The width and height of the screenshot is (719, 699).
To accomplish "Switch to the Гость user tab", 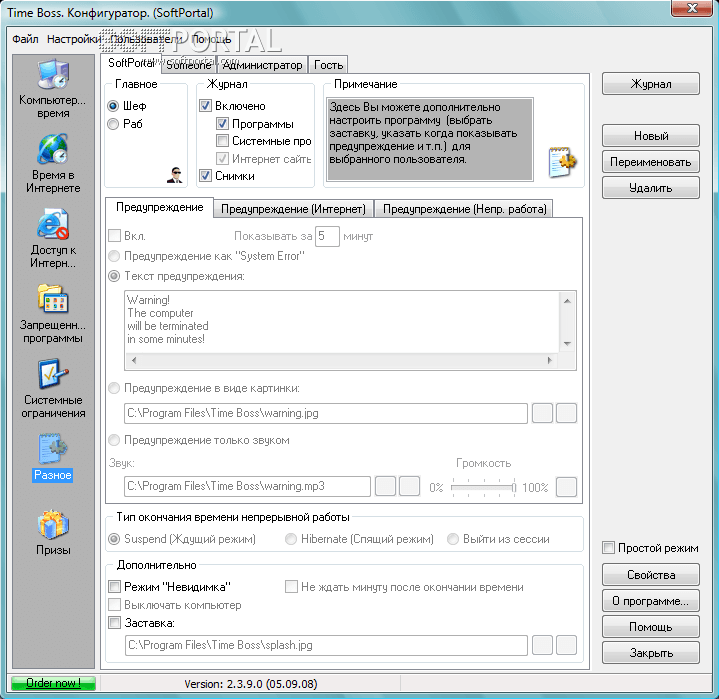I will pos(328,65).
